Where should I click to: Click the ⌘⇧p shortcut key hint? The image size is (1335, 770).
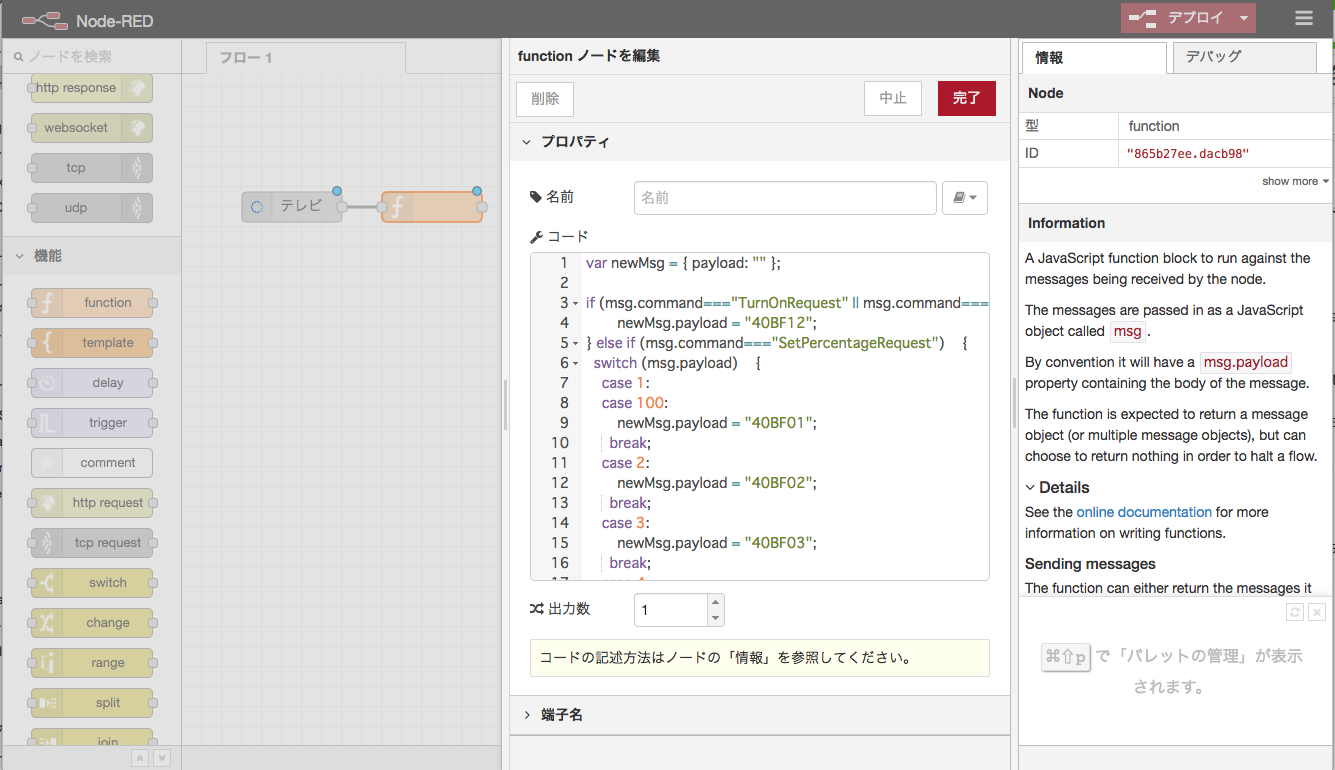pos(1066,657)
